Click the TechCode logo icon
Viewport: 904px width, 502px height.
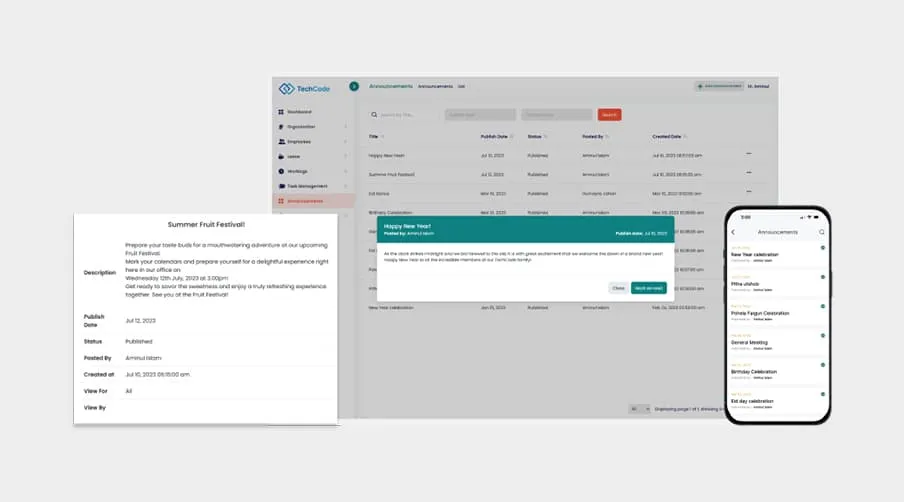(x=287, y=89)
